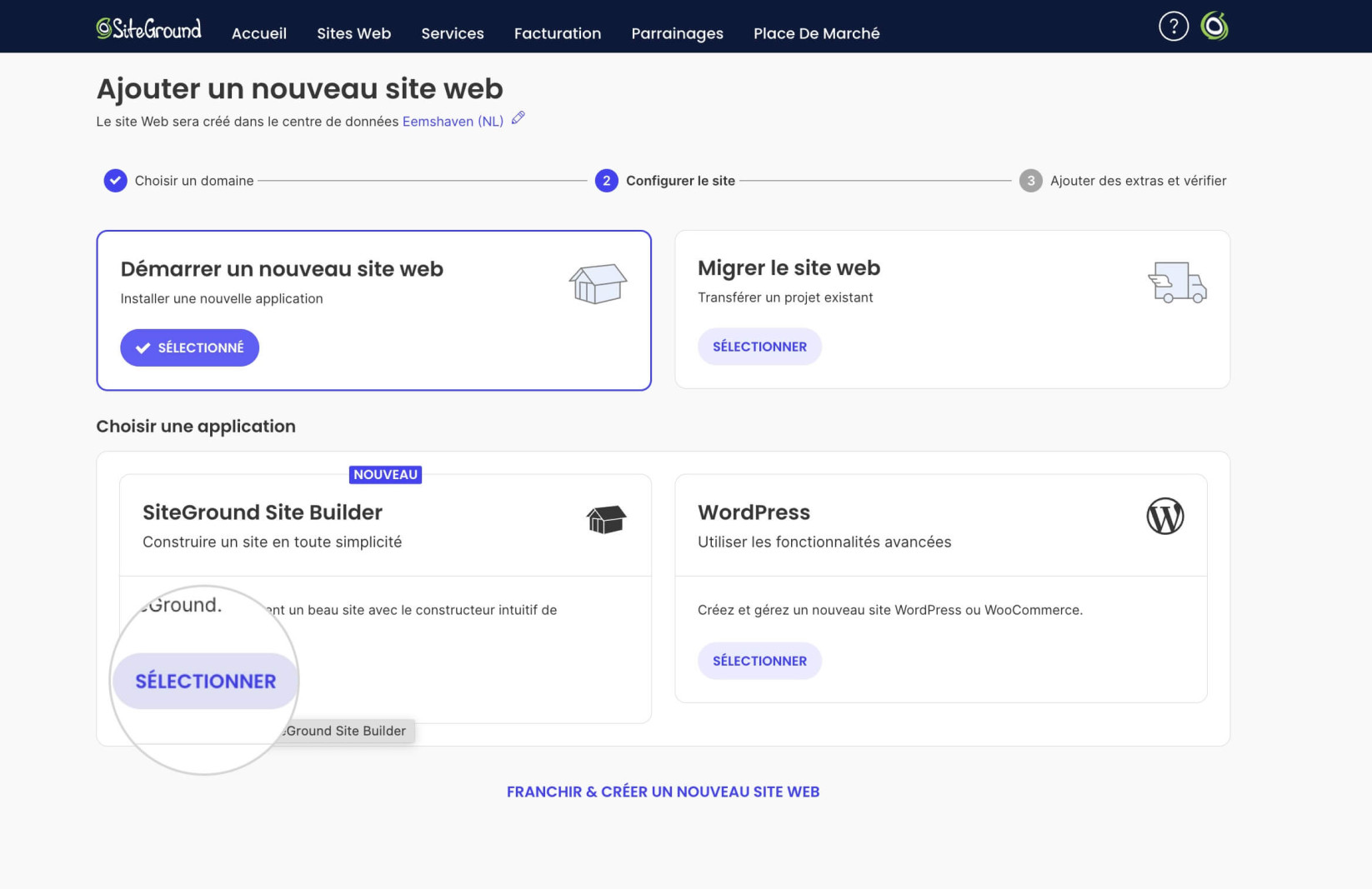The height and width of the screenshot is (889, 1372).
Task: Click the WordPress logo icon
Action: (1164, 517)
